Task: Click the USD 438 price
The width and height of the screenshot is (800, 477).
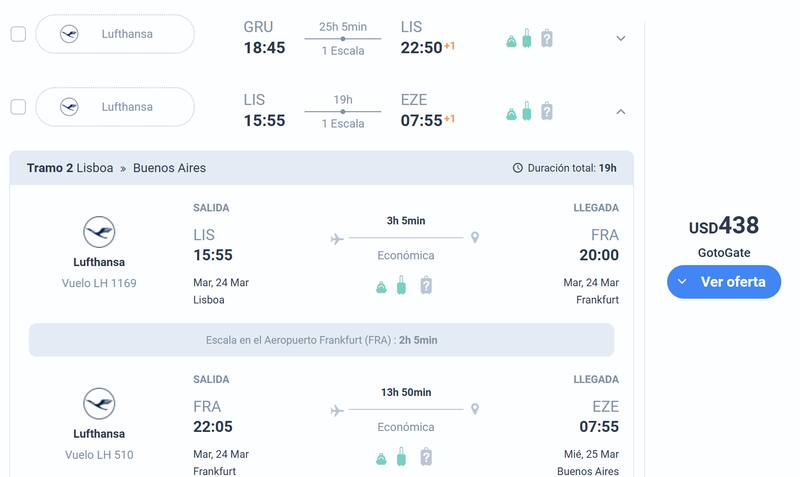Action: click(723, 226)
